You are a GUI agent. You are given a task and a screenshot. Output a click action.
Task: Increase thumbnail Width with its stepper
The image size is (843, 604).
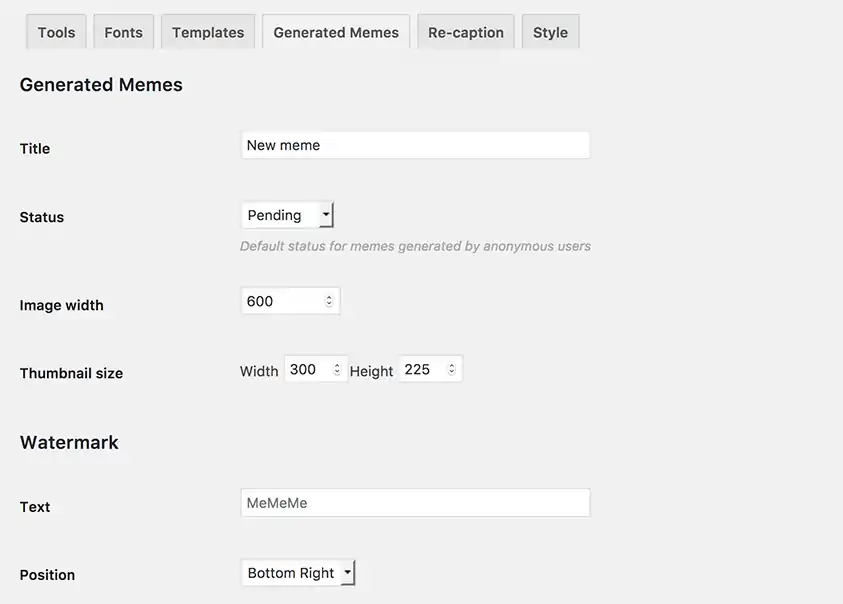[336, 364]
